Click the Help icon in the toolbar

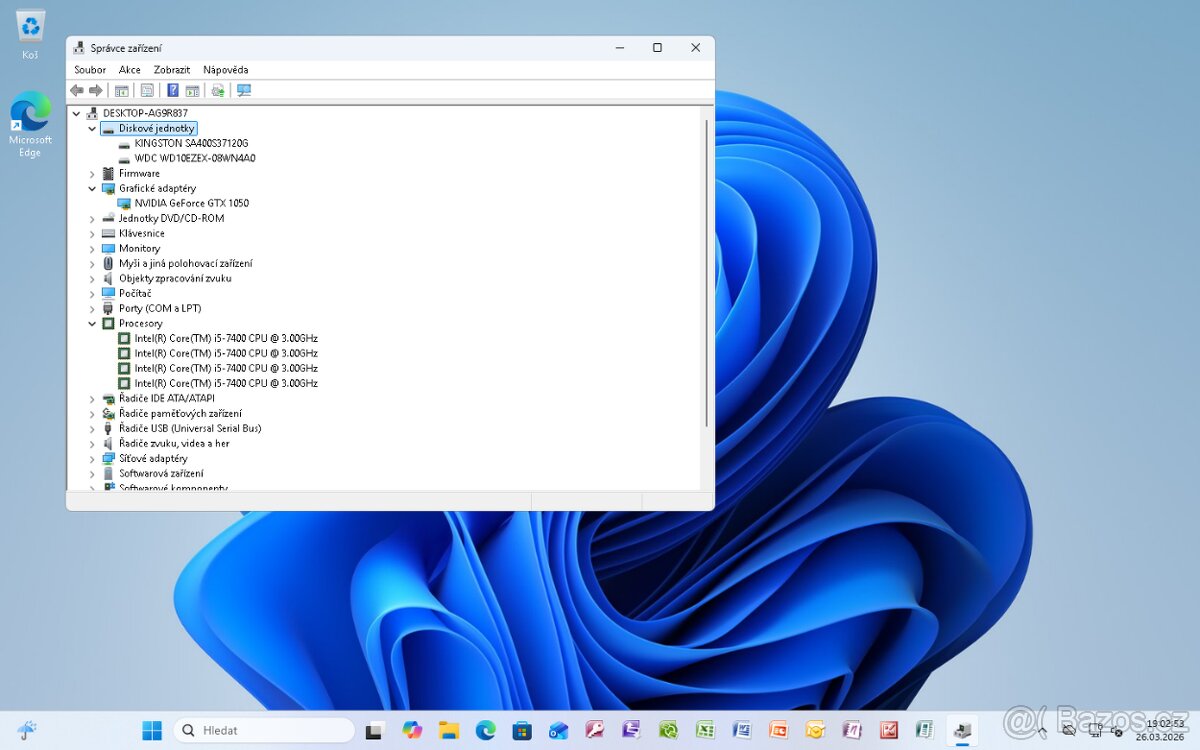coord(173,90)
